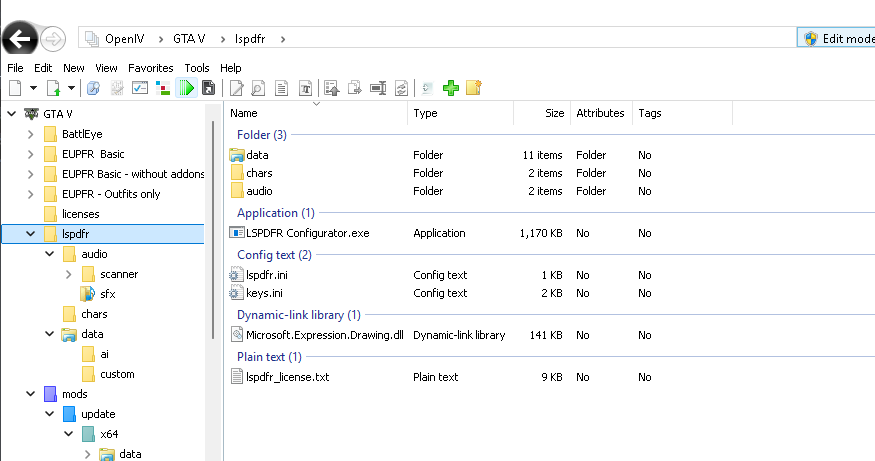Click GTA V in the breadcrumb path

pyautogui.click(x=189, y=39)
